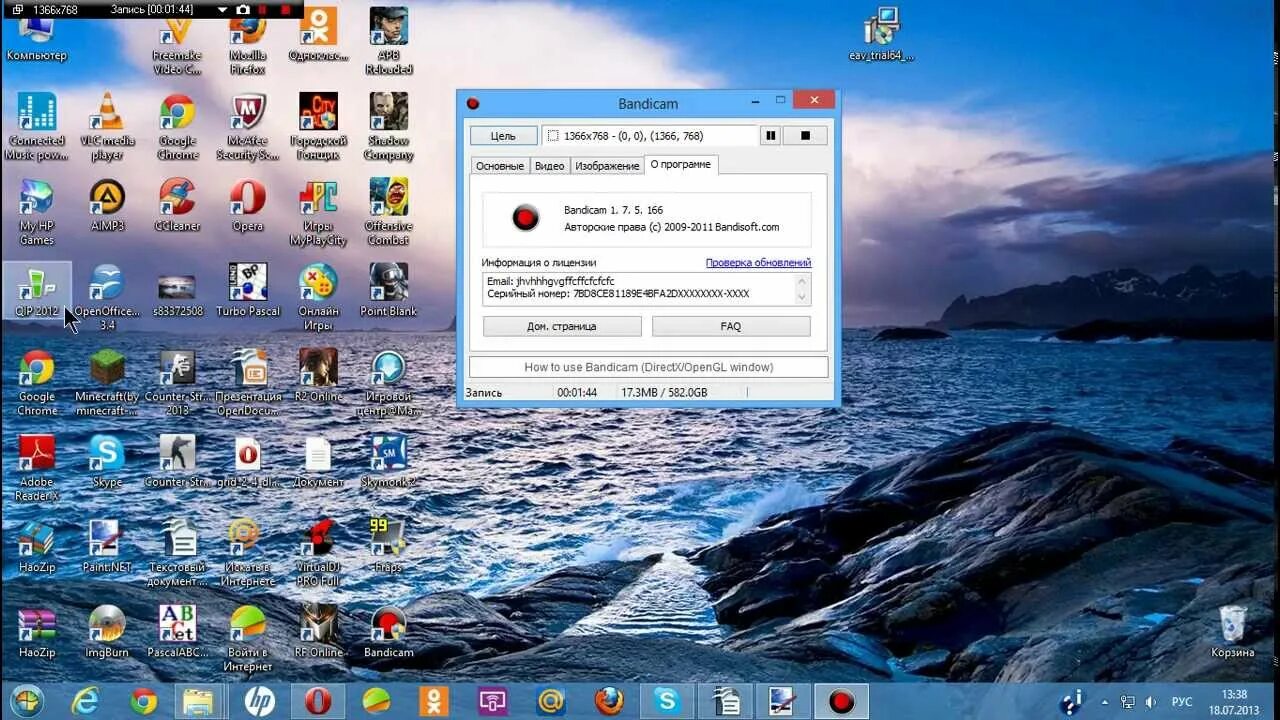Switch to the Видео tab
1280x720 pixels.
550,166
